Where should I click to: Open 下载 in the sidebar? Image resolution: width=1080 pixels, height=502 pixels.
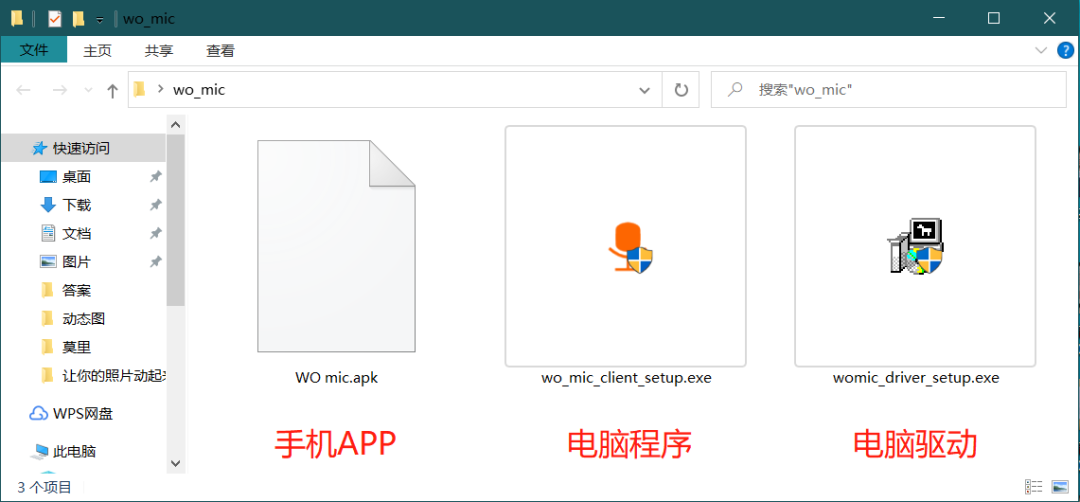[76, 205]
